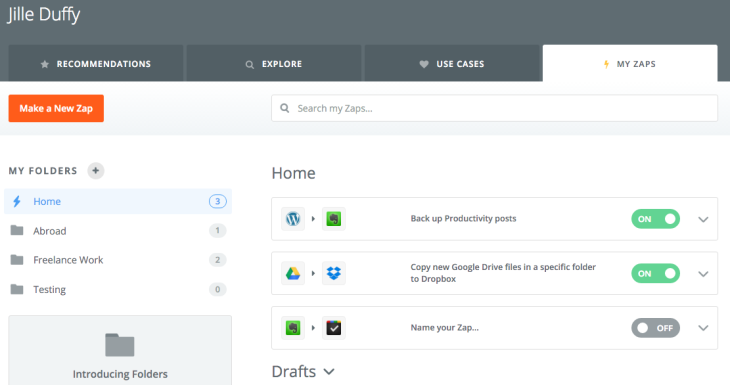Click the WordPress icon in Back up Productivity posts
The image size is (730, 385).
point(293,219)
